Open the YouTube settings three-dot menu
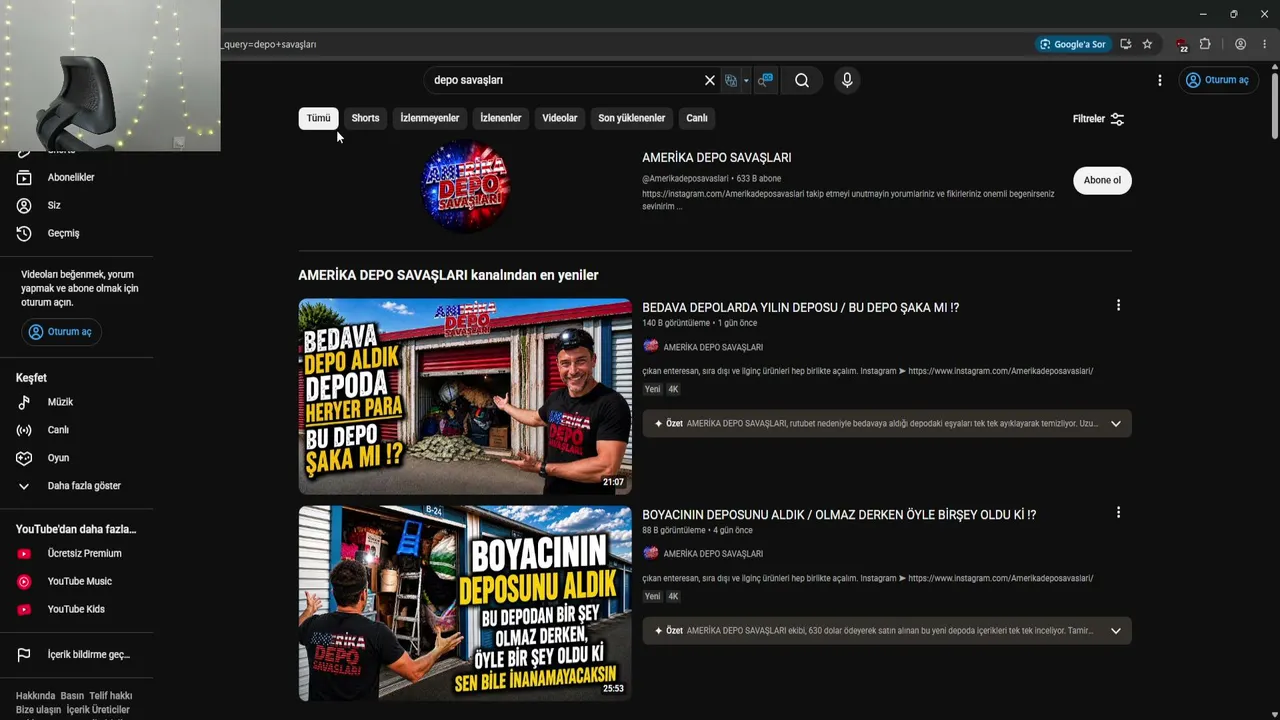1280x720 pixels. click(1160, 80)
